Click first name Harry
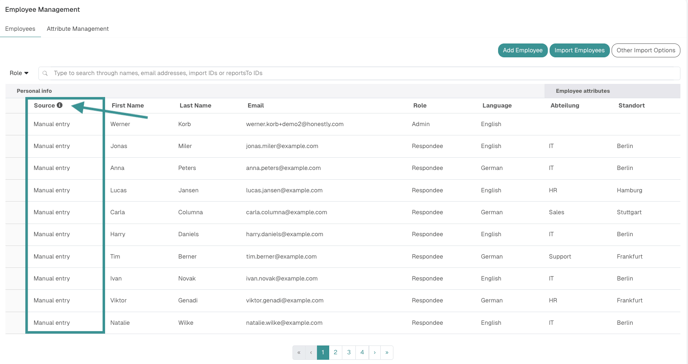This screenshot has width=688, height=364. coord(118,234)
